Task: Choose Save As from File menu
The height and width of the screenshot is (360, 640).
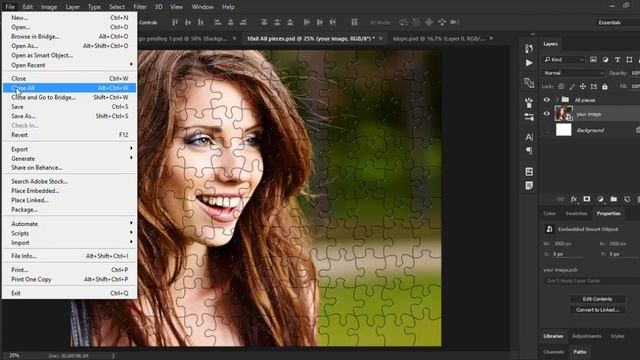Action: 69,116
